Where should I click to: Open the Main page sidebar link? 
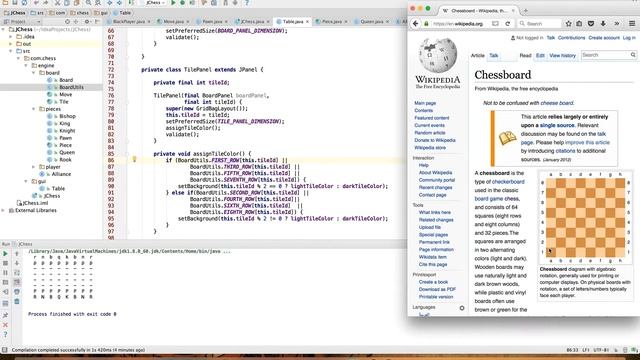[x=425, y=103]
